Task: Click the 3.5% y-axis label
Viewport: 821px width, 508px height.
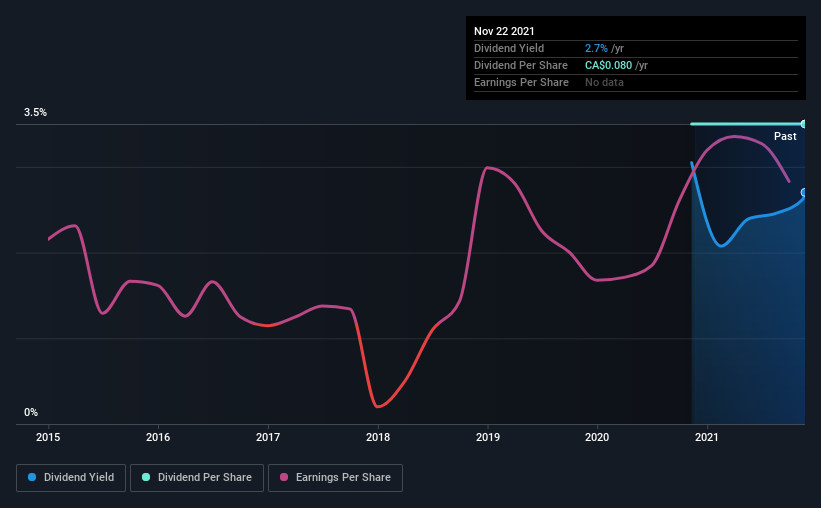Action: [x=35, y=112]
